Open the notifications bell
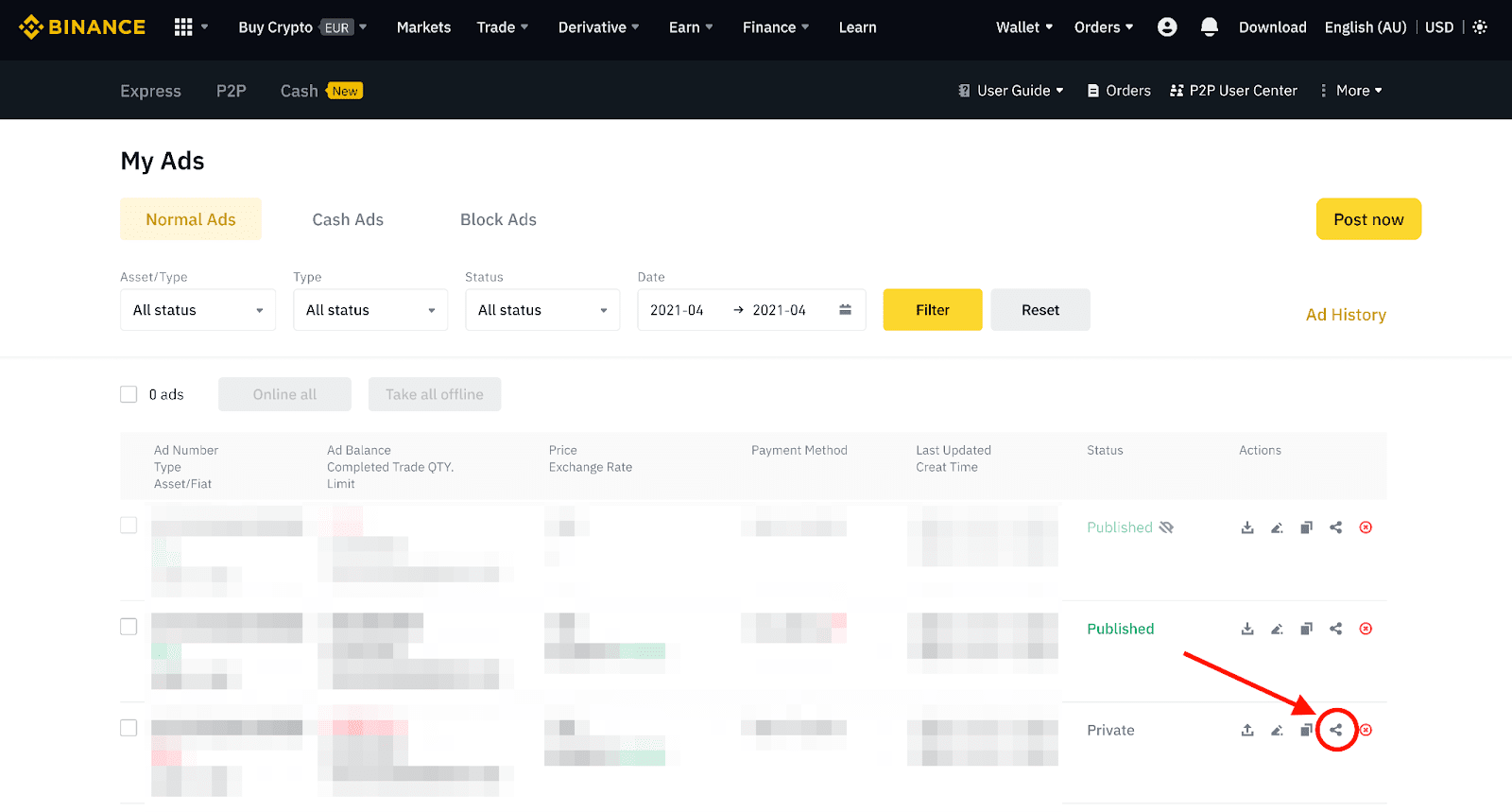This screenshot has width=1512, height=812. pos(1209,27)
